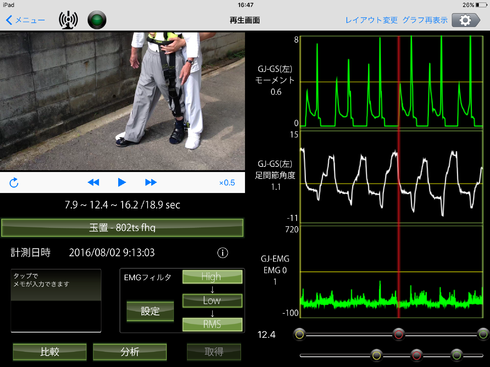Go back to メニュー
The image size is (490, 367).
[x=25, y=20]
